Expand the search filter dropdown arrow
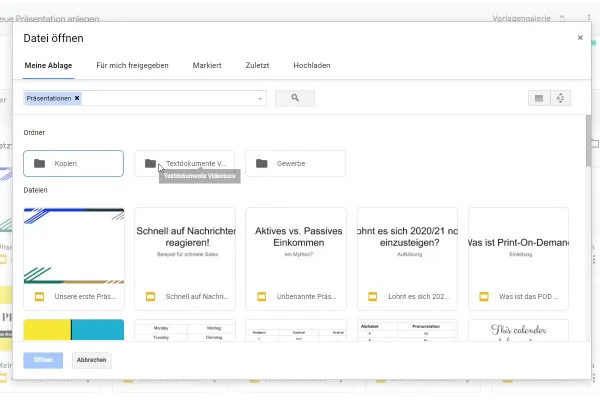 coord(260,99)
